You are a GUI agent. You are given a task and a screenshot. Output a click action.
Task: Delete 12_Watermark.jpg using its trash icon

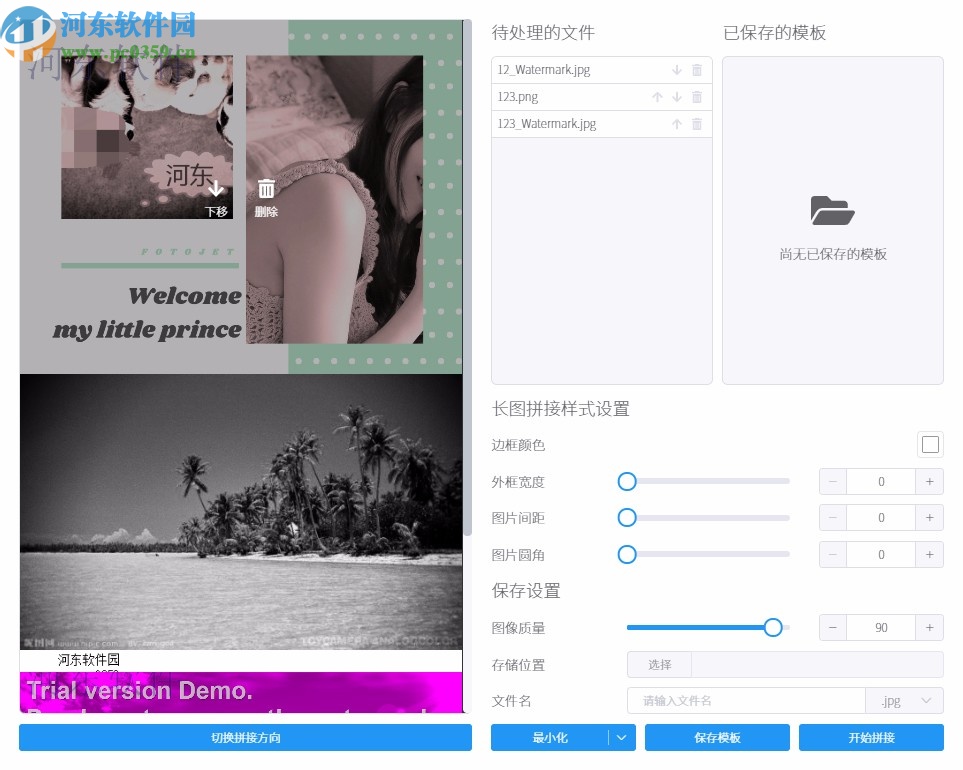(x=697, y=69)
